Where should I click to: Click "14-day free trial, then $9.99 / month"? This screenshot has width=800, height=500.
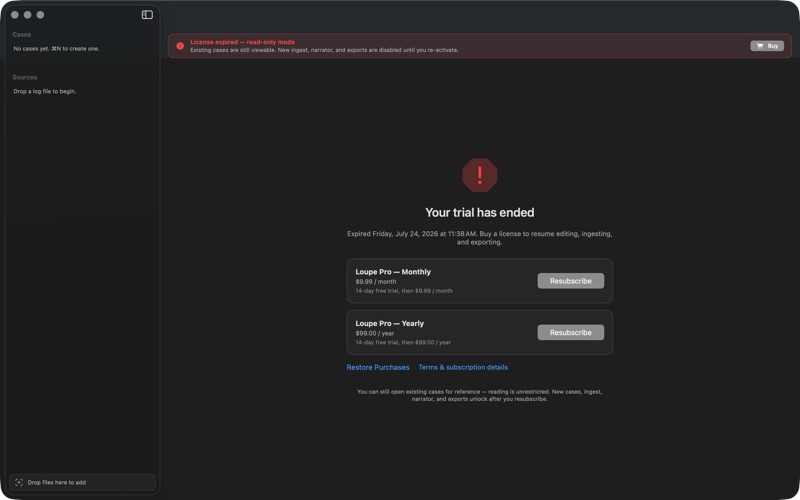tap(404, 291)
